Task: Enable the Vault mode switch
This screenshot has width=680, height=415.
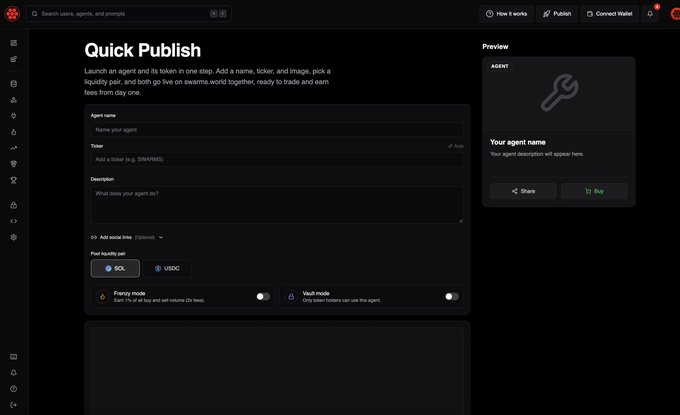Action: pyautogui.click(x=452, y=297)
